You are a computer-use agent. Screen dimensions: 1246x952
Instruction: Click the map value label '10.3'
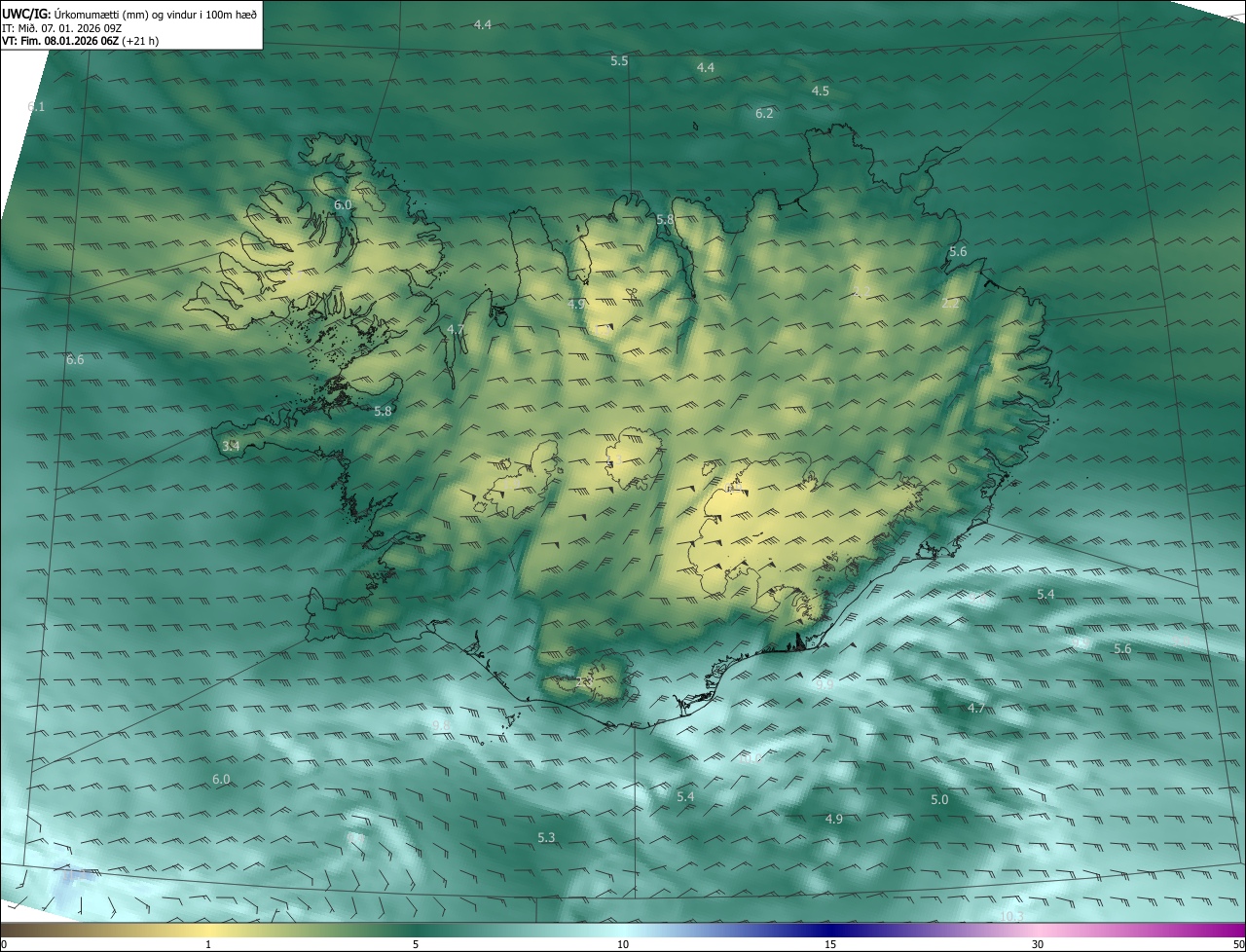coord(1011,916)
